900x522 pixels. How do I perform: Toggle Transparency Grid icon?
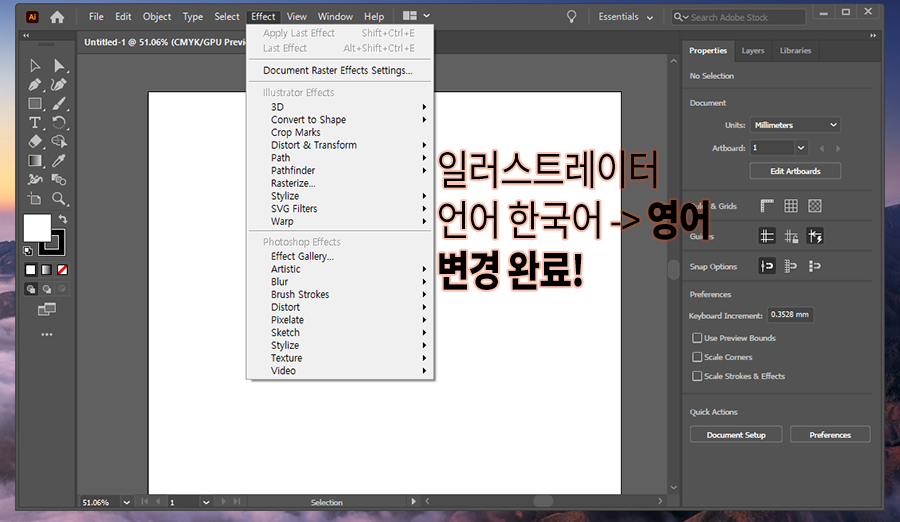point(814,206)
